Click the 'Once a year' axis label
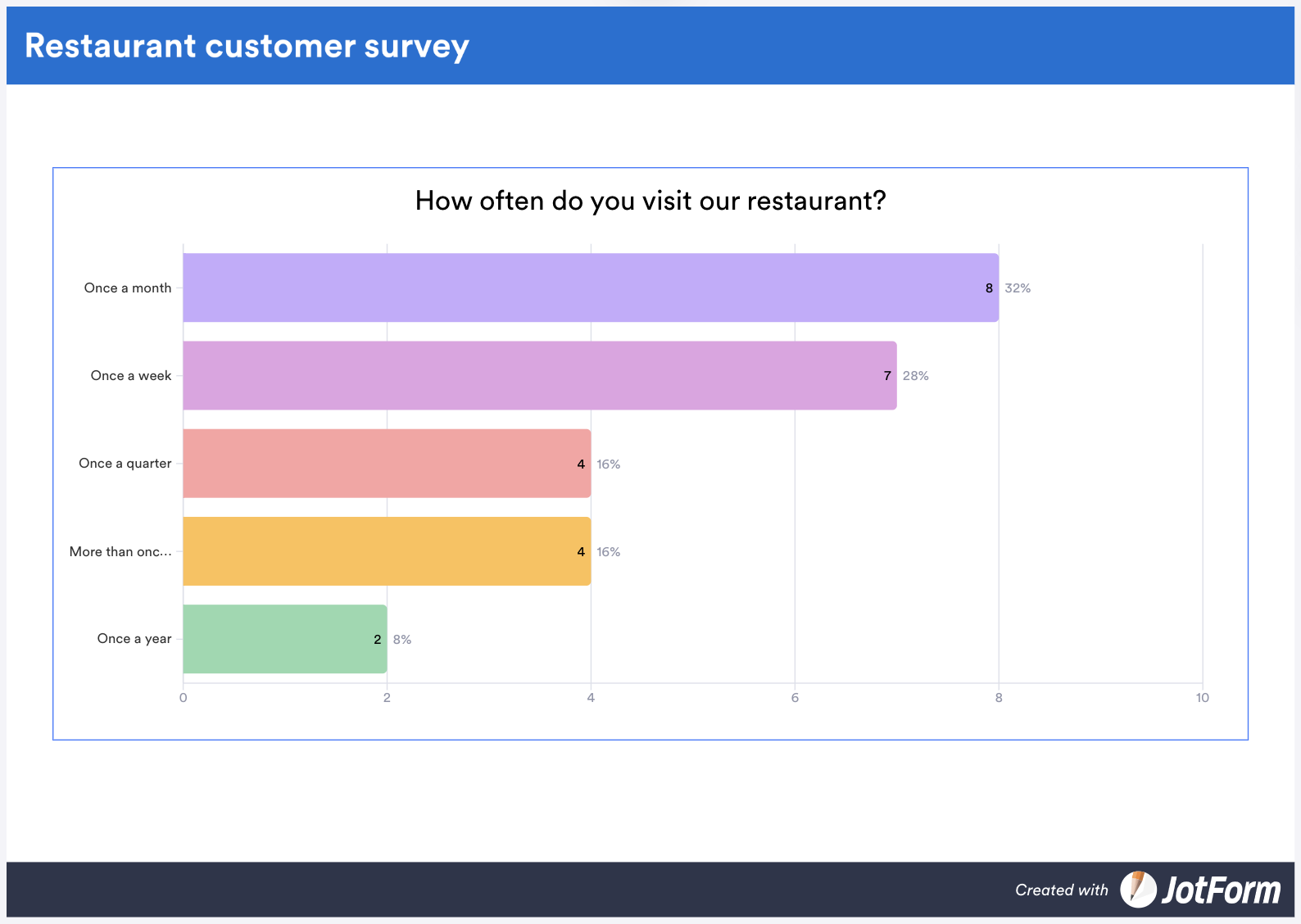1301x924 pixels. (134, 639)
